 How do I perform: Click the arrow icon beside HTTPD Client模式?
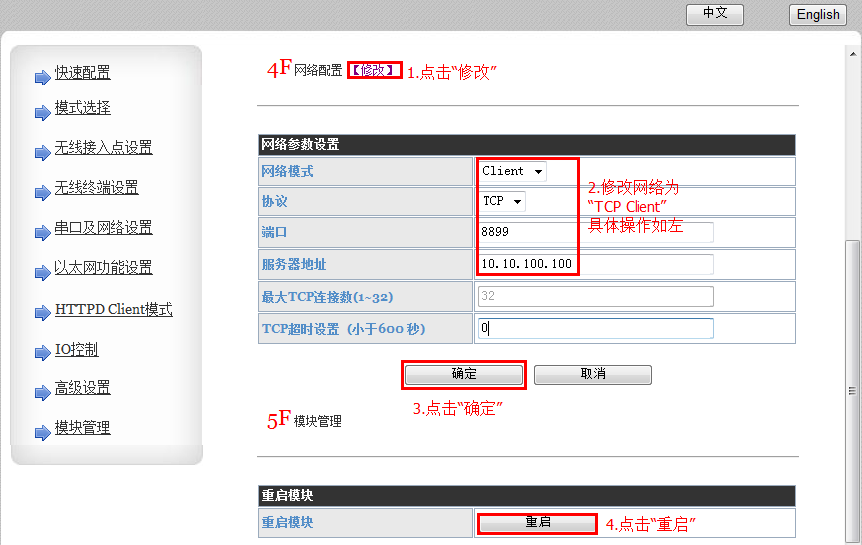pos(42,314)
